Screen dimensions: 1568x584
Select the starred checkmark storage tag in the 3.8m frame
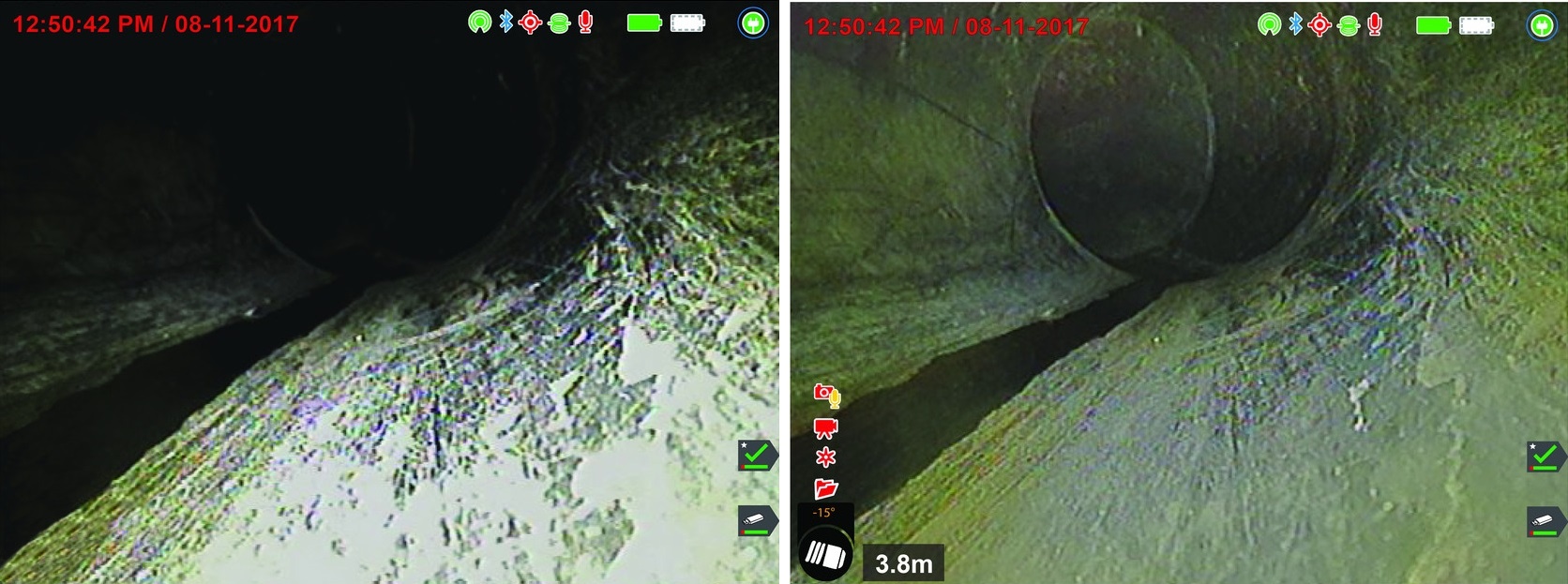[1546, 457]
